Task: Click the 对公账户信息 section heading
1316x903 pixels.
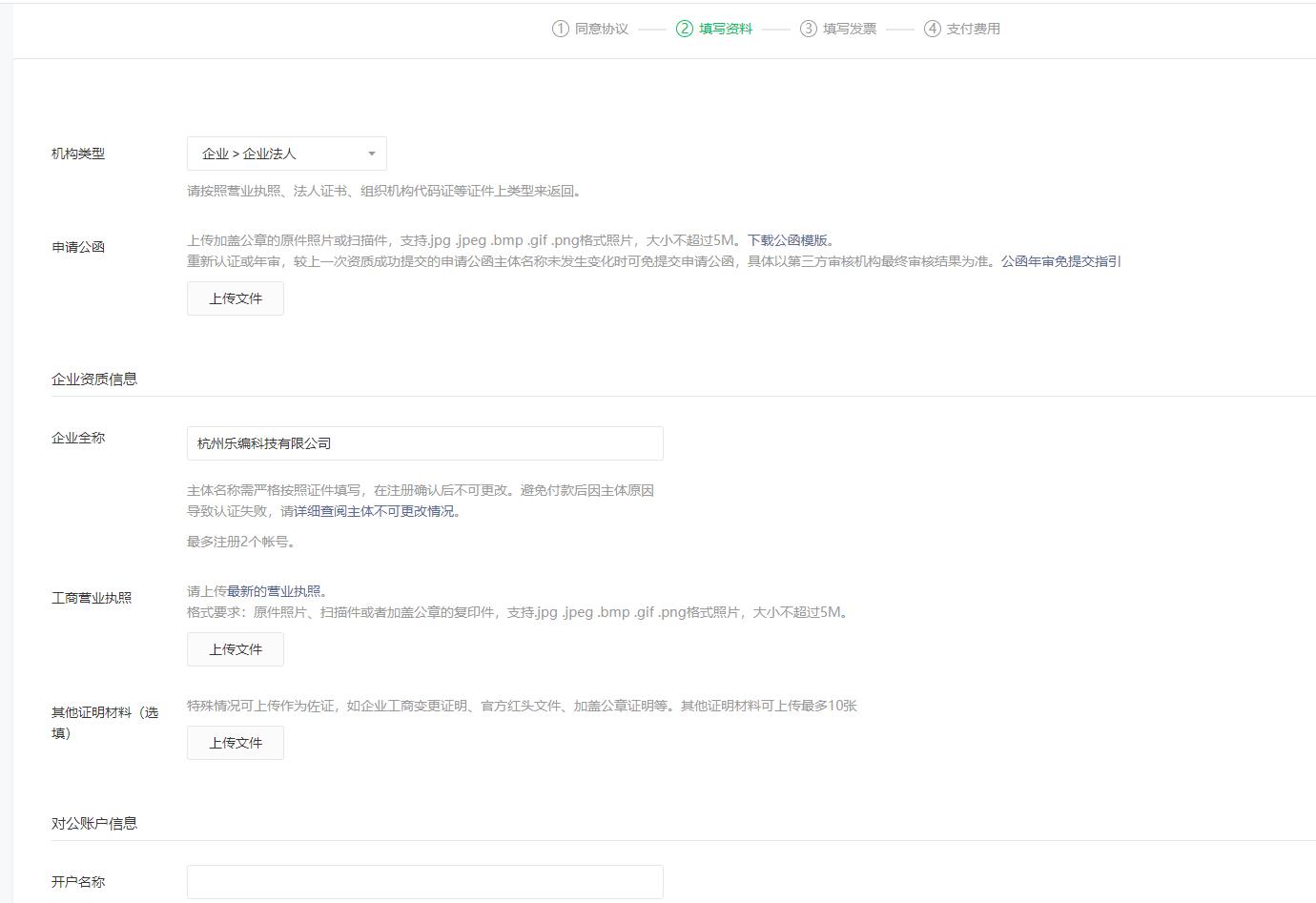Action: point(93,822)
